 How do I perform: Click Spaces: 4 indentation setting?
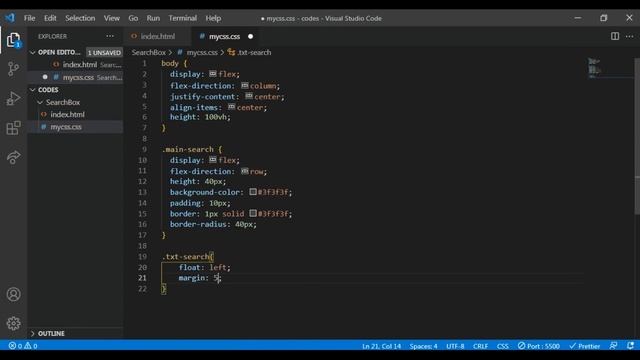coord(423,346)
